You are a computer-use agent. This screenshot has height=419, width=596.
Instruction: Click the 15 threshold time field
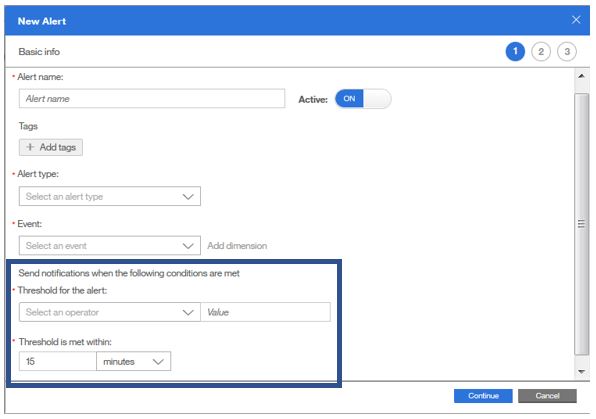[x=58, y=361]
